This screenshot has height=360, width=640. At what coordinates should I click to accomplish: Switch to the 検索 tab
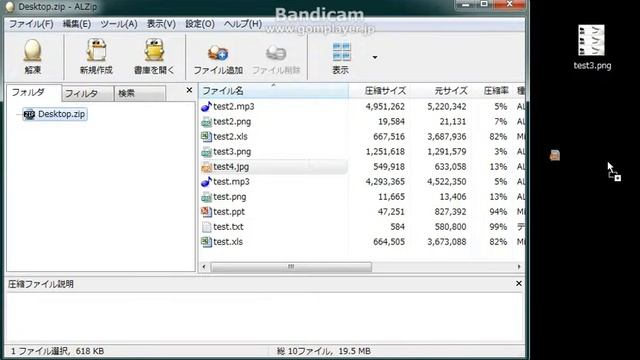pos(140,93)
